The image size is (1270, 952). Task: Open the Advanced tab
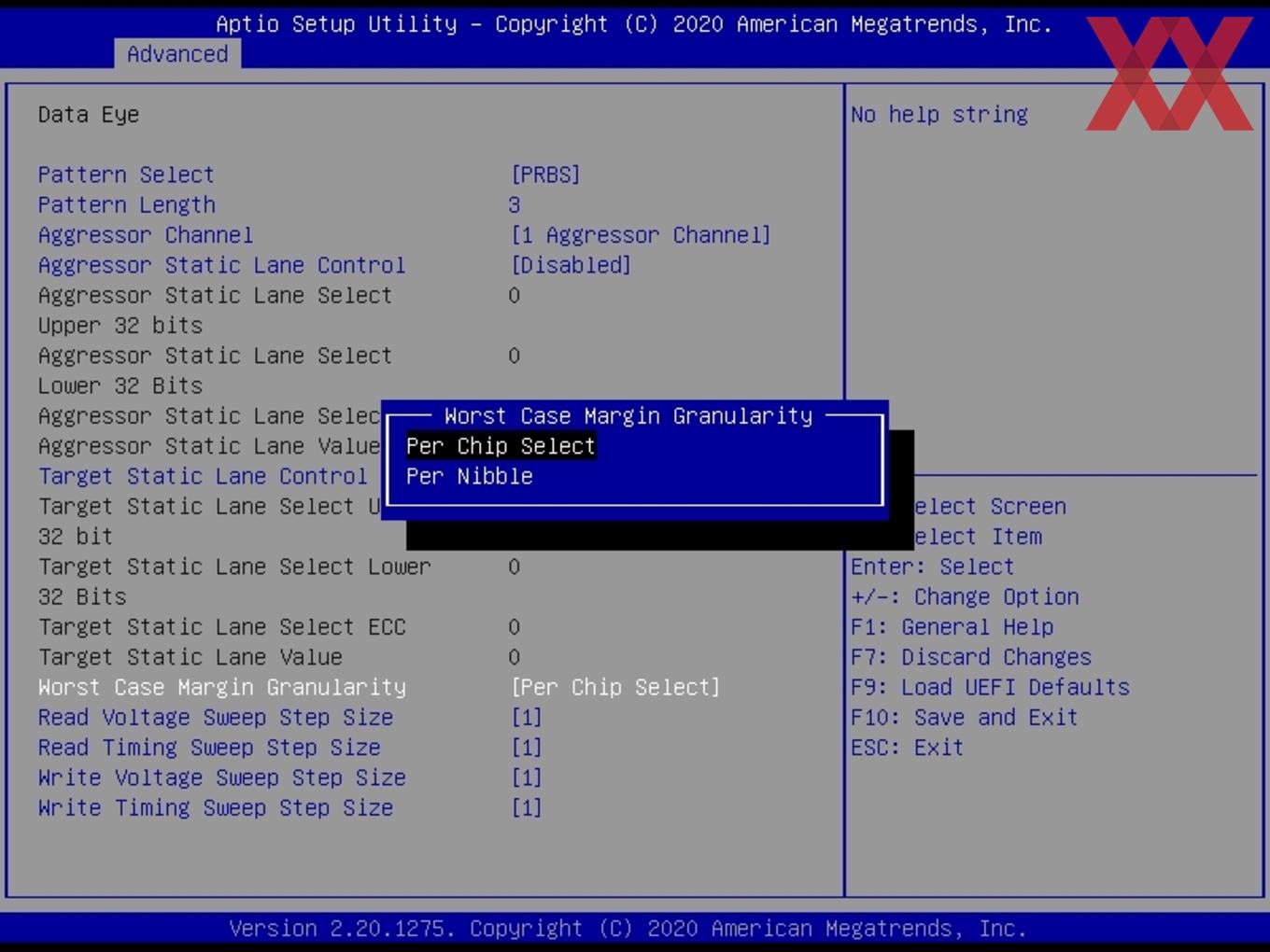177,54
